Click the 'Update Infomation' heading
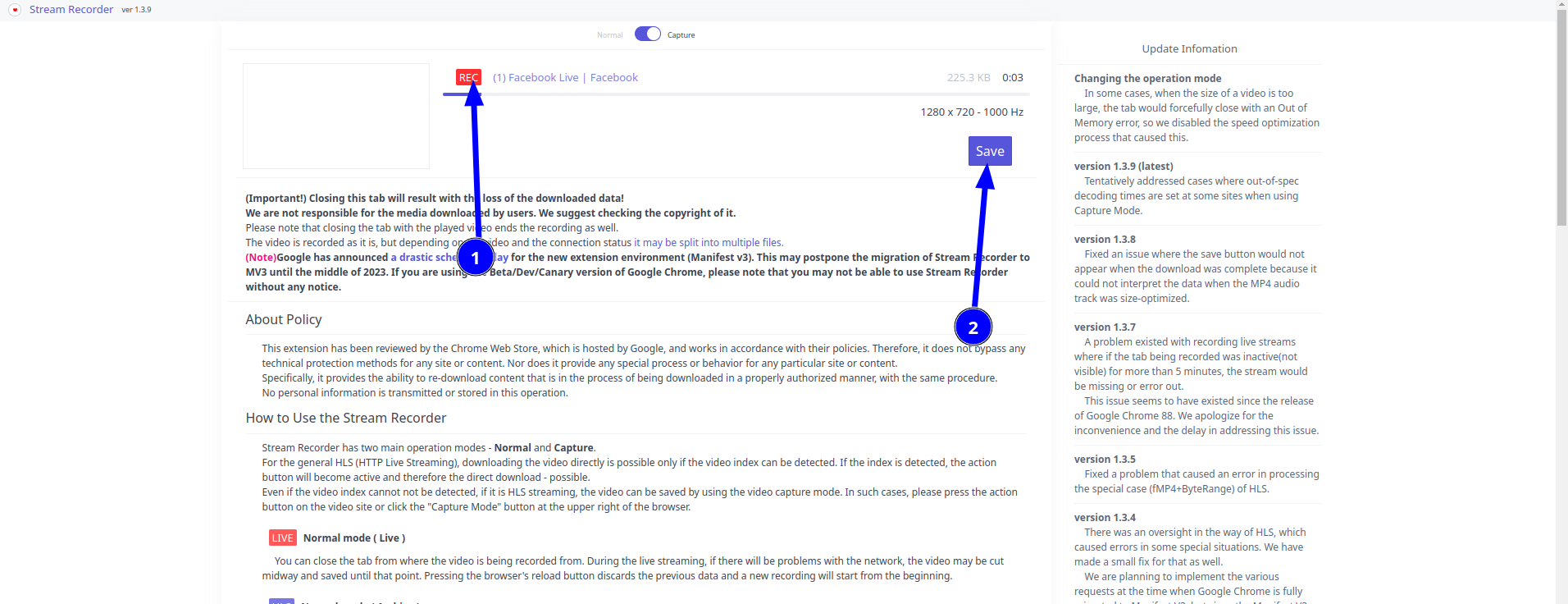Image resolution: width=1568 pixels, height=604 pixels. tap(1189, 48)
